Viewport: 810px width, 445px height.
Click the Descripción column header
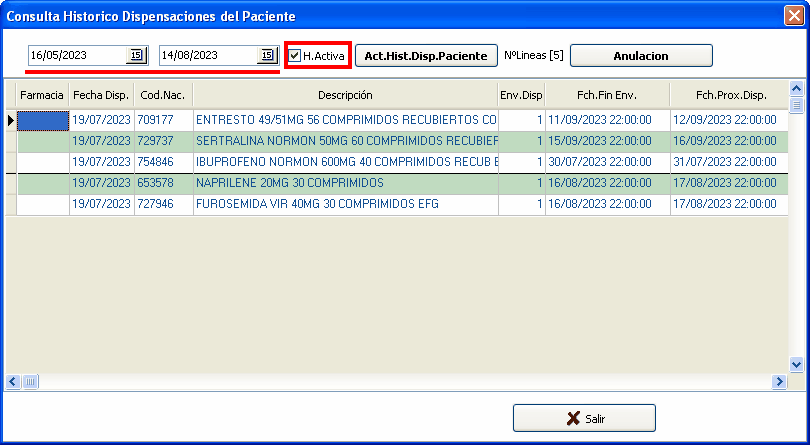pos(345,95)
